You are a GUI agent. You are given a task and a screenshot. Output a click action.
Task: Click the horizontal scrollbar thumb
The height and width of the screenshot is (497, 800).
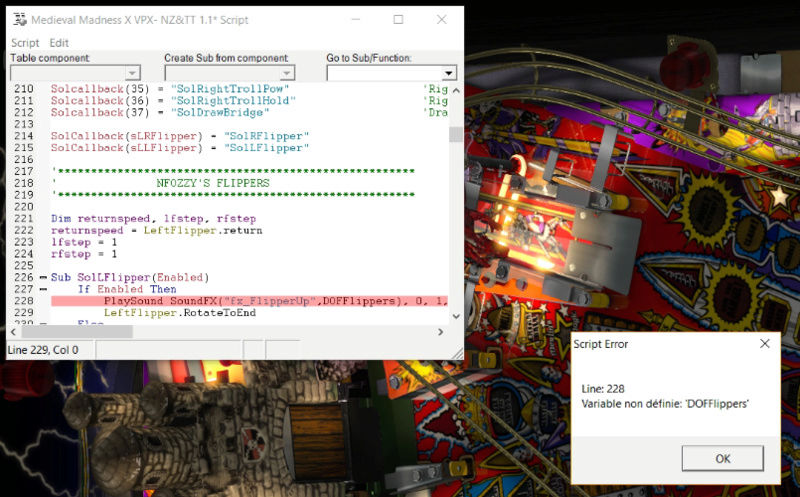point(77,332)
